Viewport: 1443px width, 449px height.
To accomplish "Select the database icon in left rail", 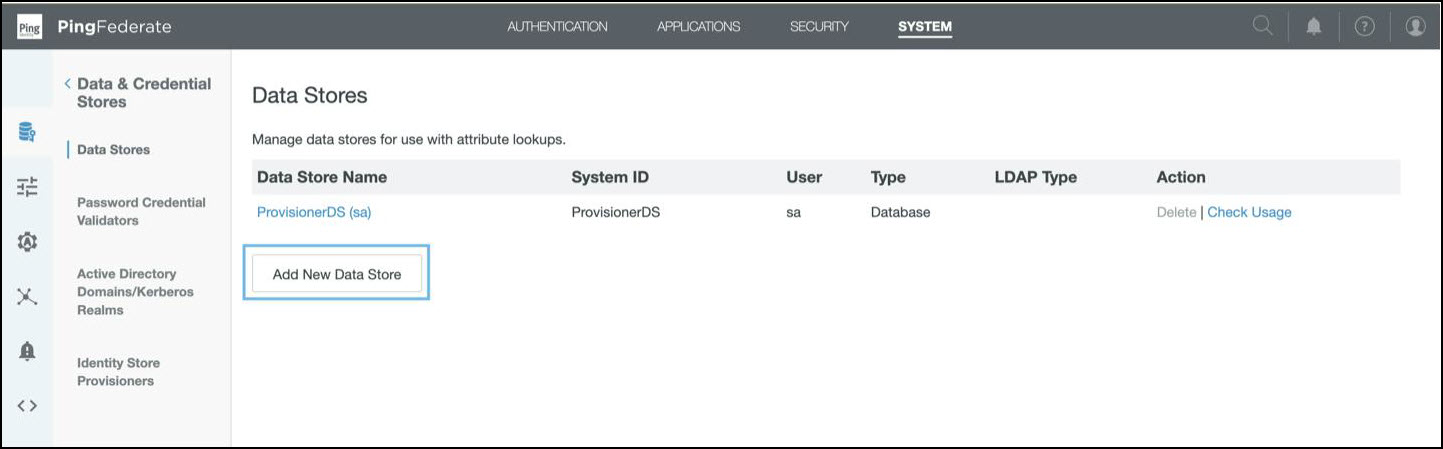I will (x=27, y=131).
